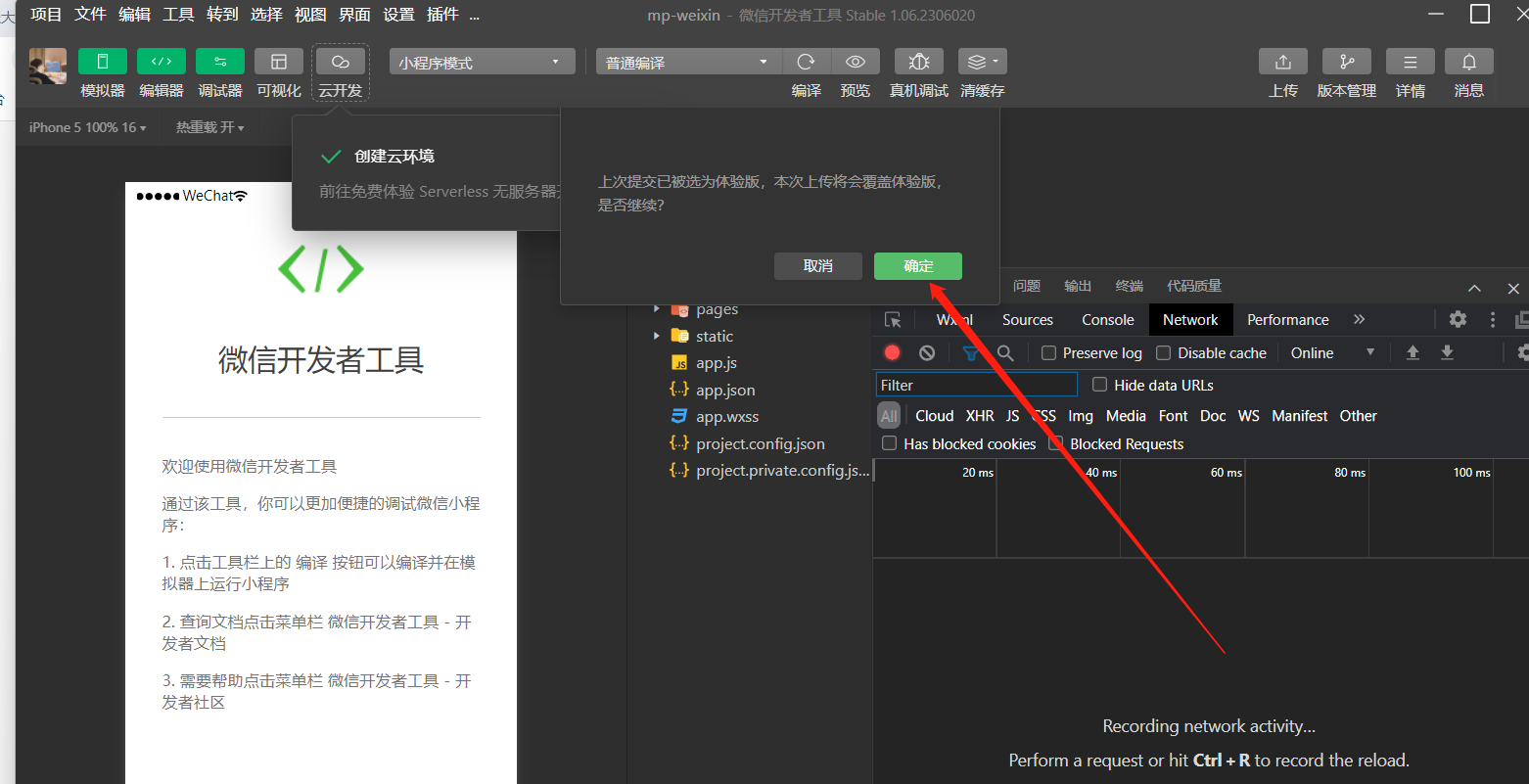1529x784 pixels.
Task: Confirm upload with 确定 button
Action: pyautogui.click(x=918, y=266)
